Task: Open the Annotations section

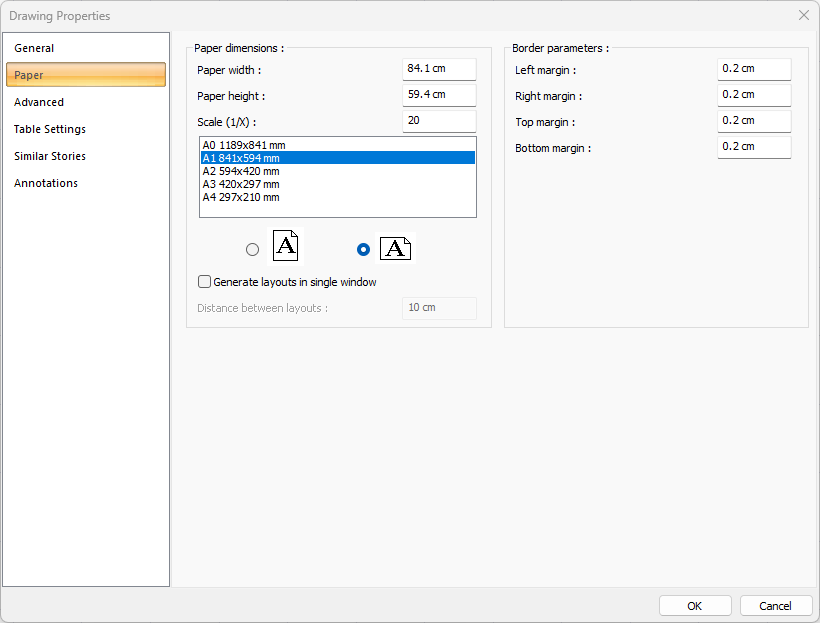Action: [x=46, y=183]
